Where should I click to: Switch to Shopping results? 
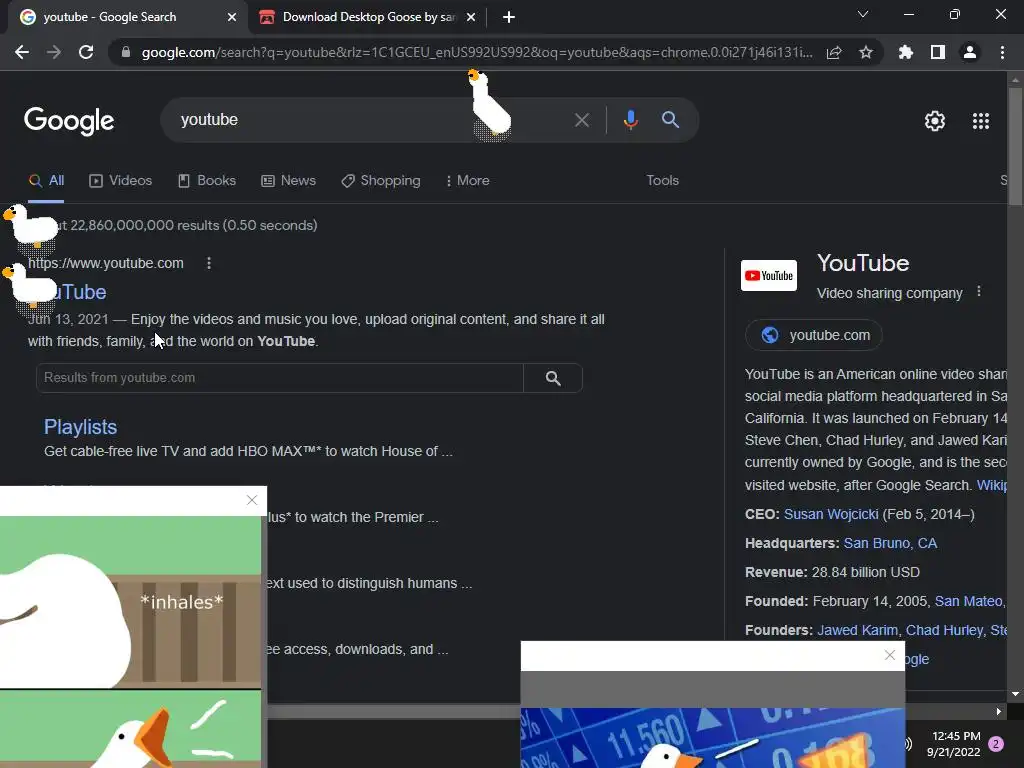pyautogui.click(x=381, y=181)
